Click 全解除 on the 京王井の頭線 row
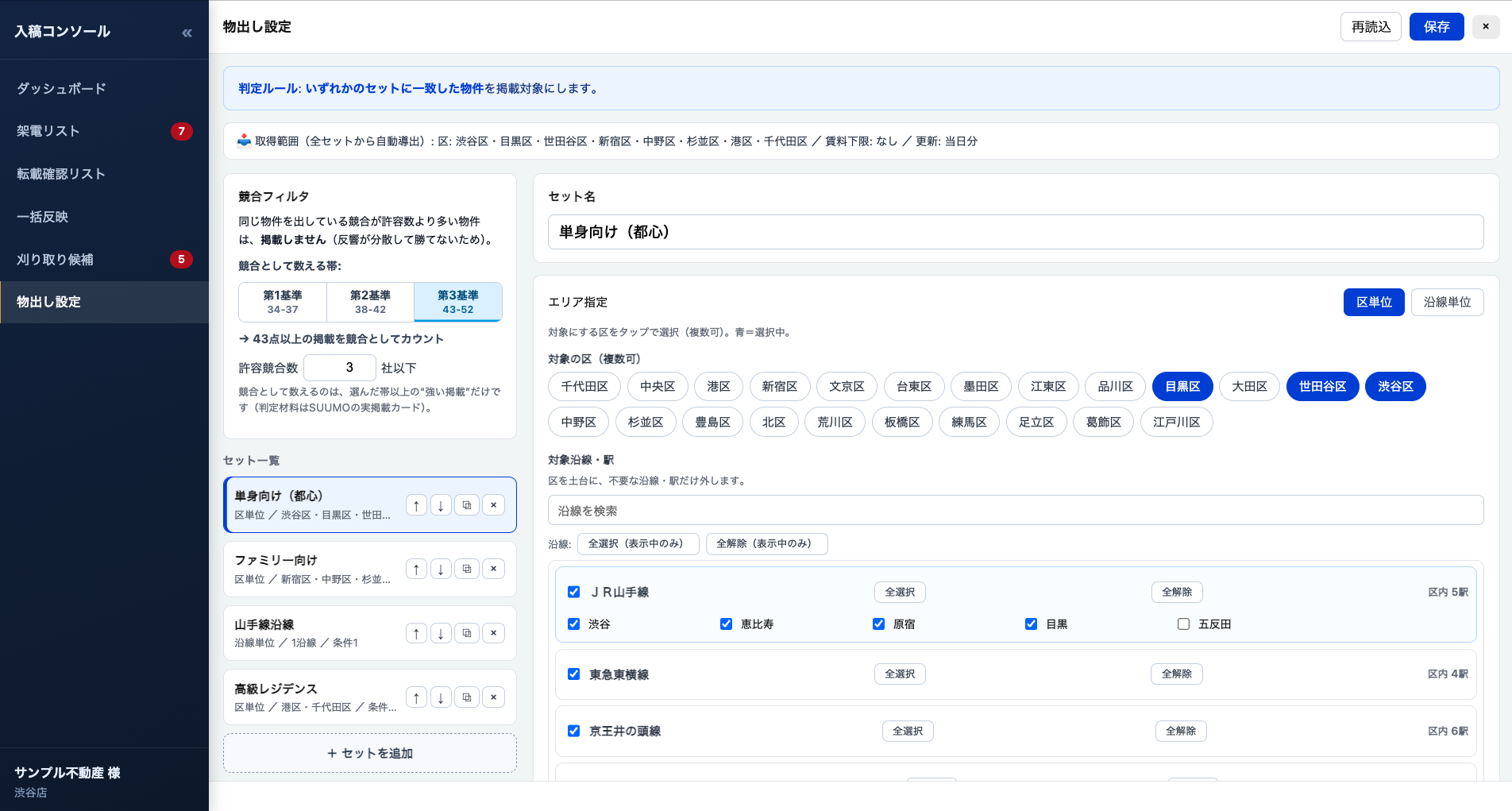This screenshot has height=811, width=1512. coord(1181,731)
